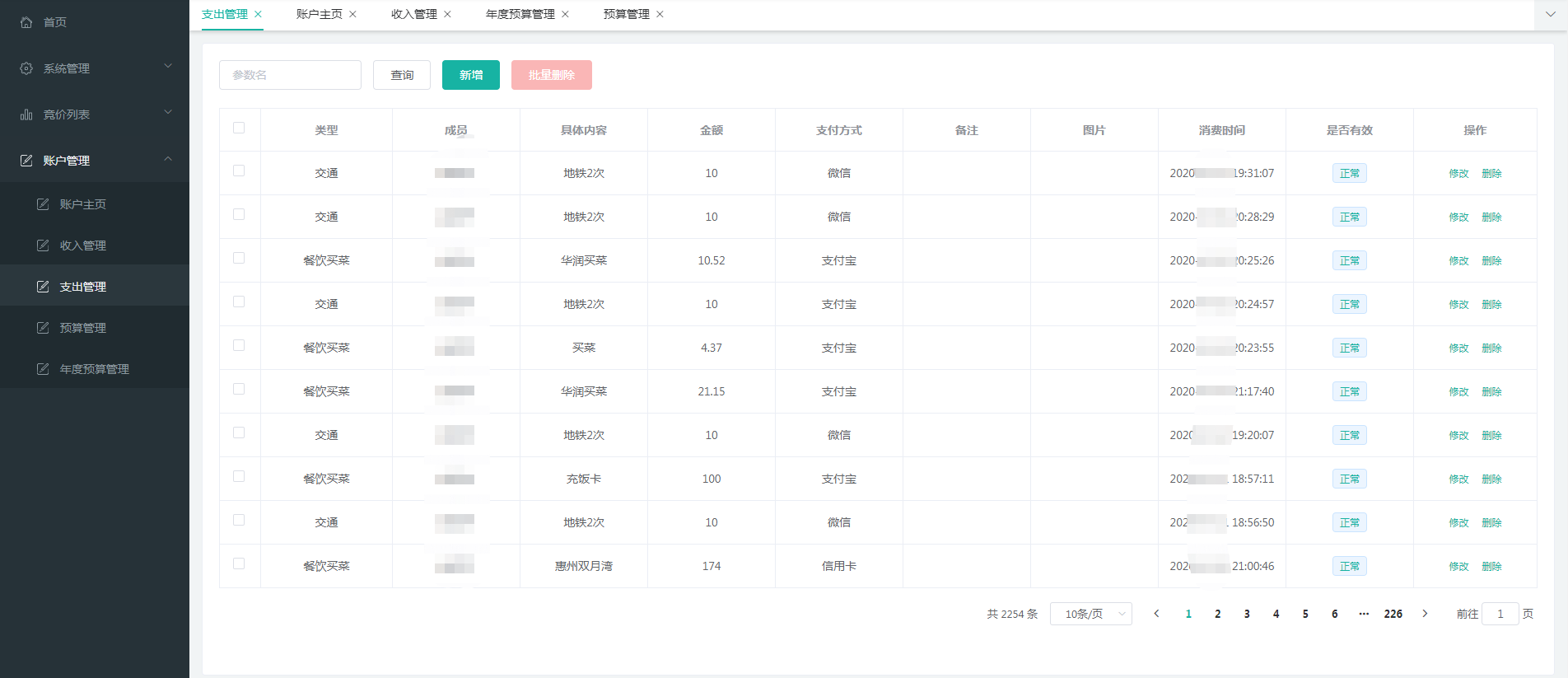Image resolution: width=1568 pixels, height=678 pixels.
Task: Click 修改 for the 21.15 row
Action: coord(1458,391)
